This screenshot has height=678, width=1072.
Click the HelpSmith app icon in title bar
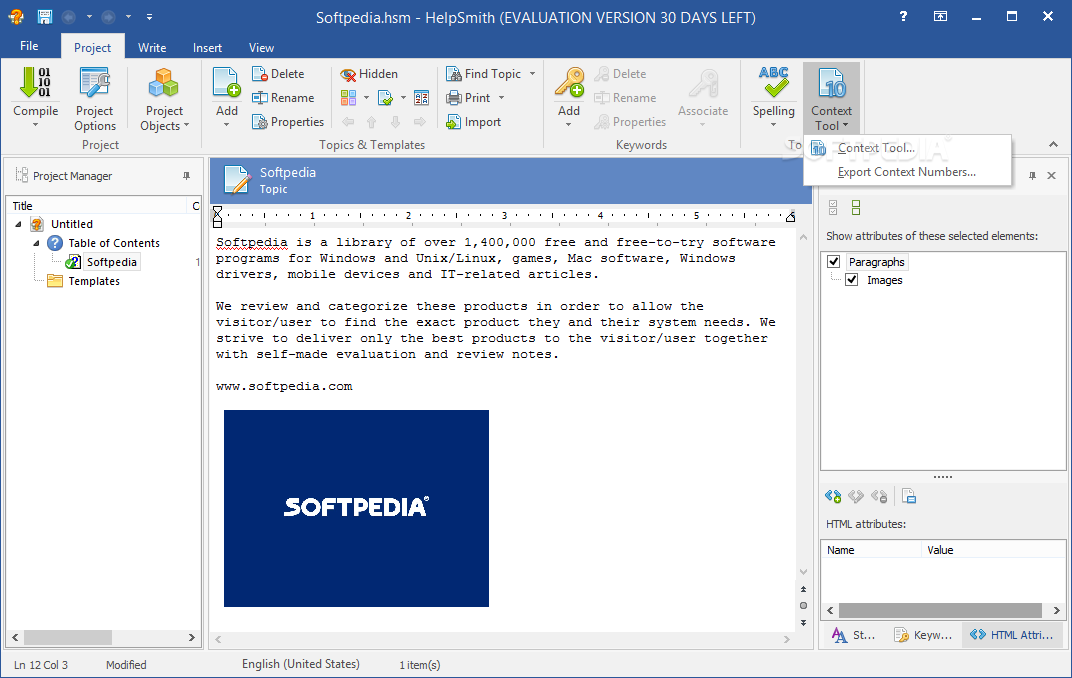pyautogui.click(x=16, y=16)
